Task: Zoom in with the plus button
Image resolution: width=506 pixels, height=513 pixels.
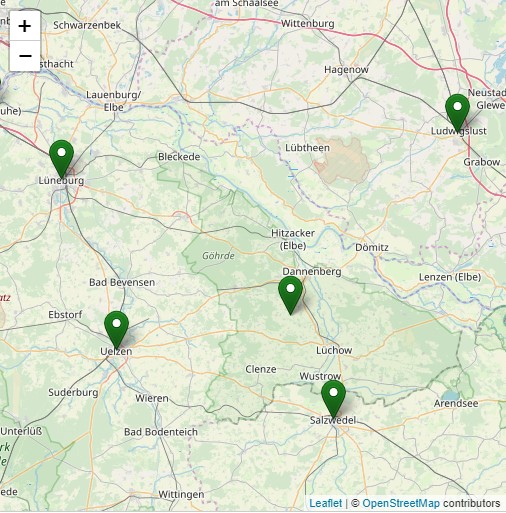Action: [x=25, y=26]
